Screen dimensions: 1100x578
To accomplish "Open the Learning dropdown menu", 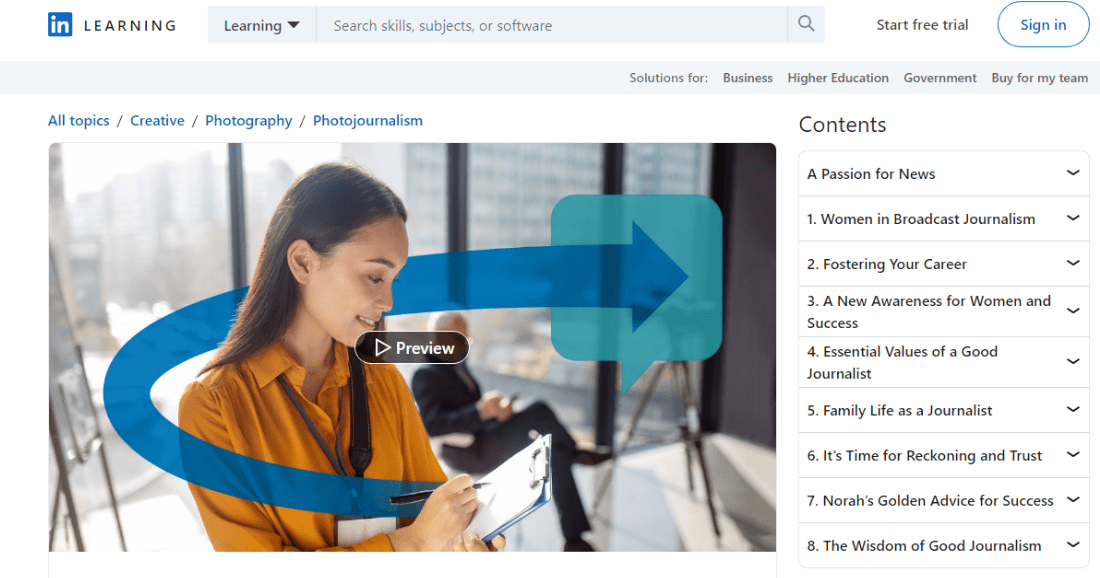I will [262, 25].
